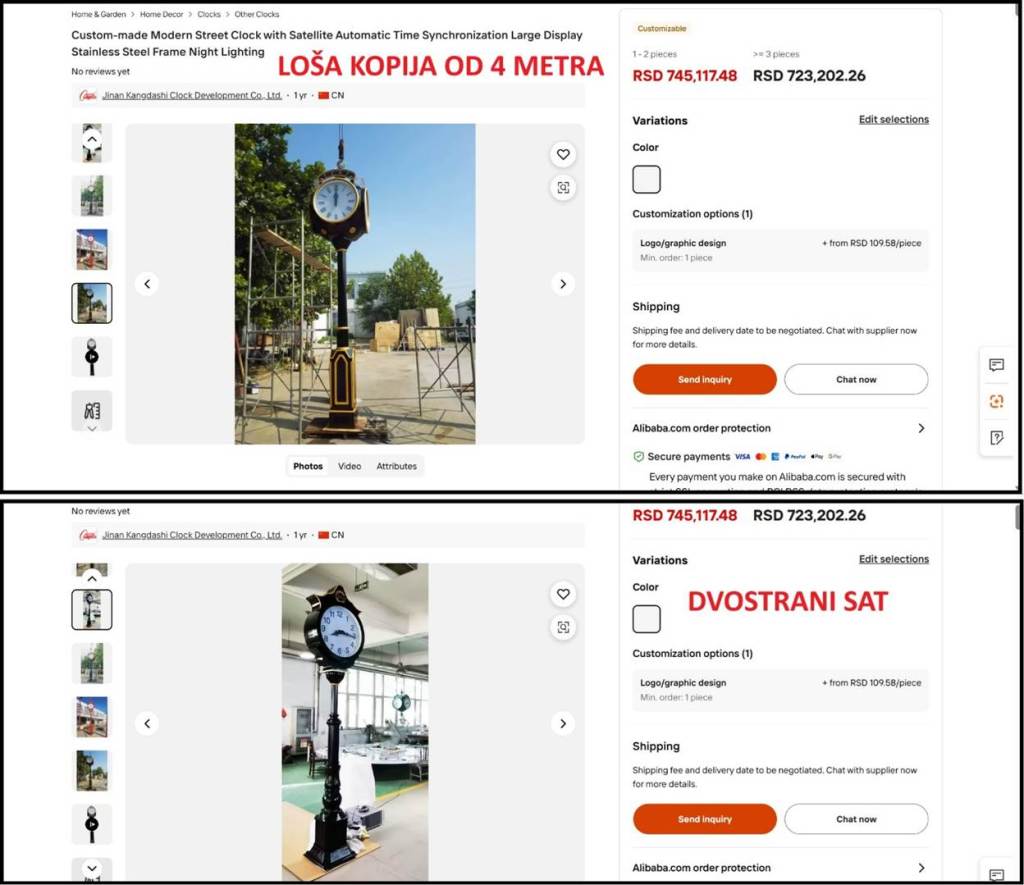Click image search icon in bottom listing
The width and height of the screenshot is (1024, 885).
coord(563,627)
